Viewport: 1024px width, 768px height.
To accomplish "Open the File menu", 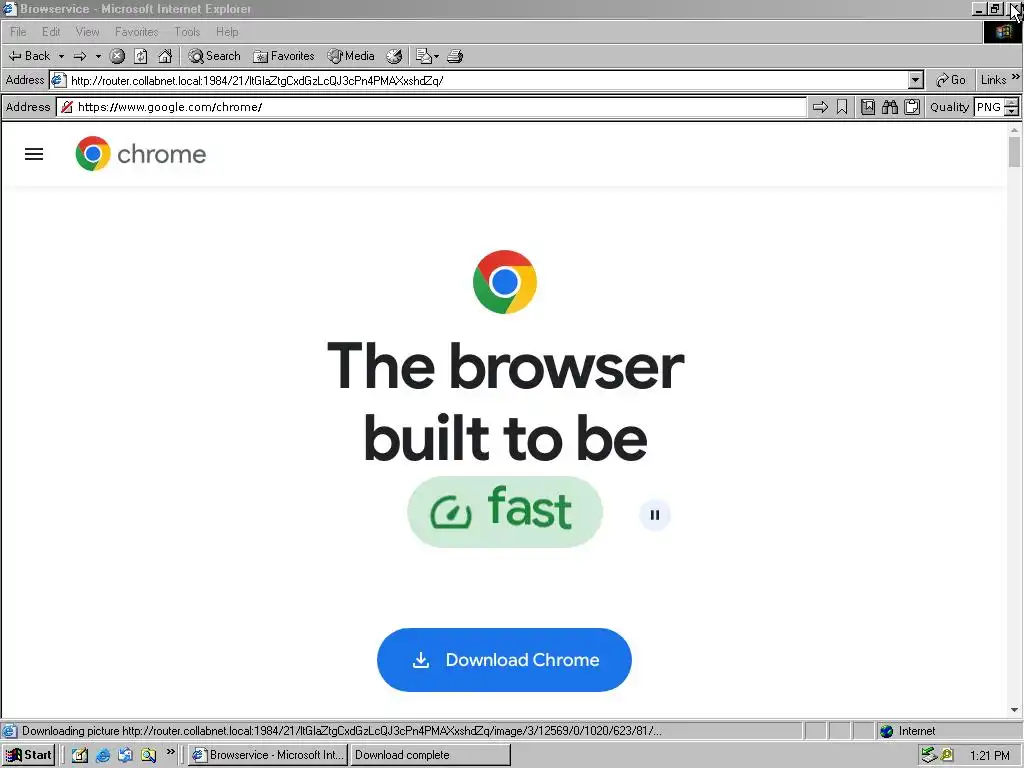I will (x=18, y=31).
